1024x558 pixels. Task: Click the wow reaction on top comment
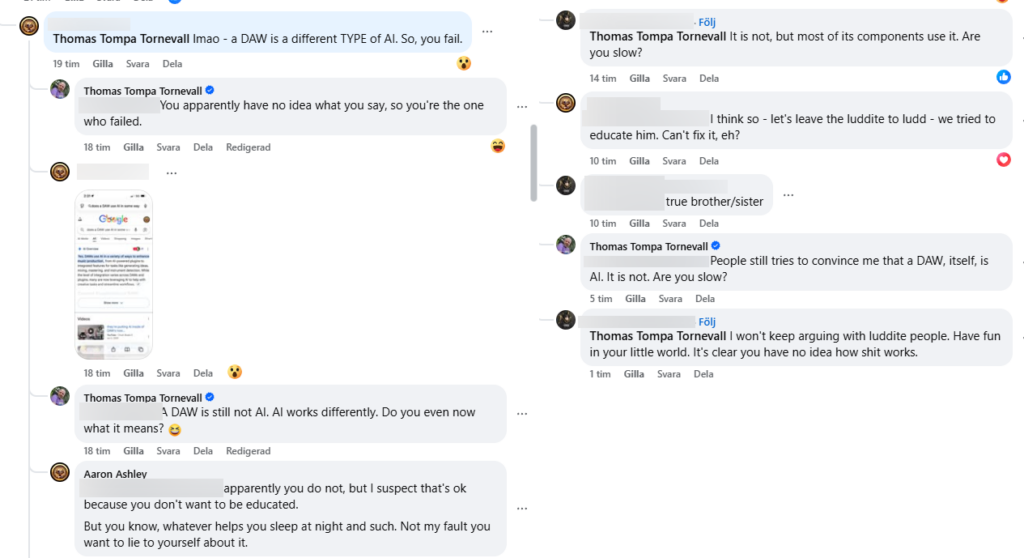click(x=464, y=63)
